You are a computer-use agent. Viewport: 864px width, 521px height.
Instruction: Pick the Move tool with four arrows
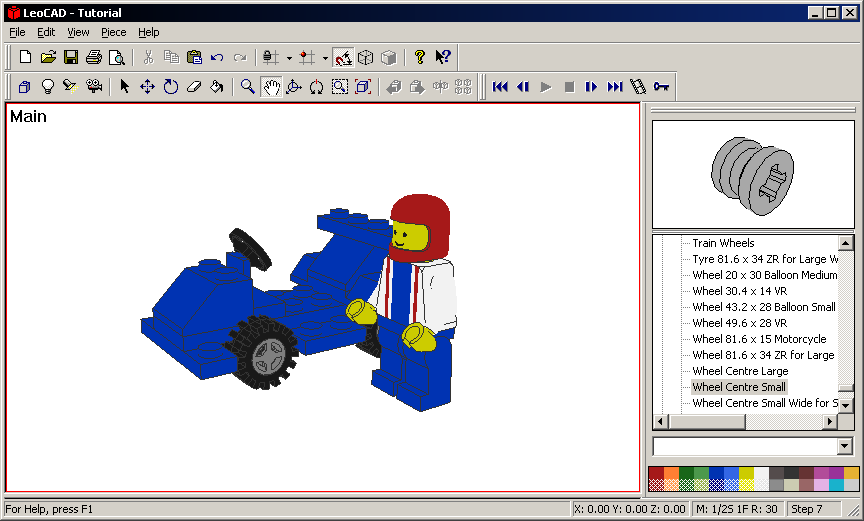(x=147, y=87)
